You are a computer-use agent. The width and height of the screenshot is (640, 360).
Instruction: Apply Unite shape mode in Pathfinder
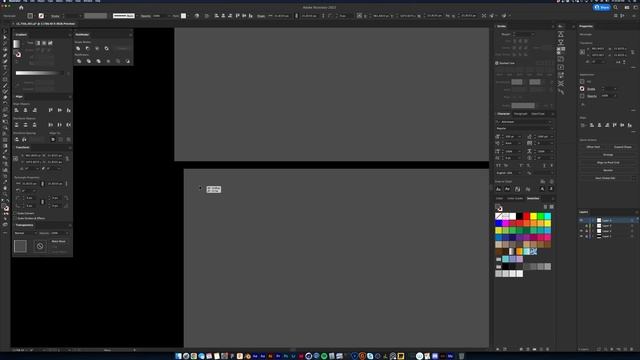pos(78,48)
